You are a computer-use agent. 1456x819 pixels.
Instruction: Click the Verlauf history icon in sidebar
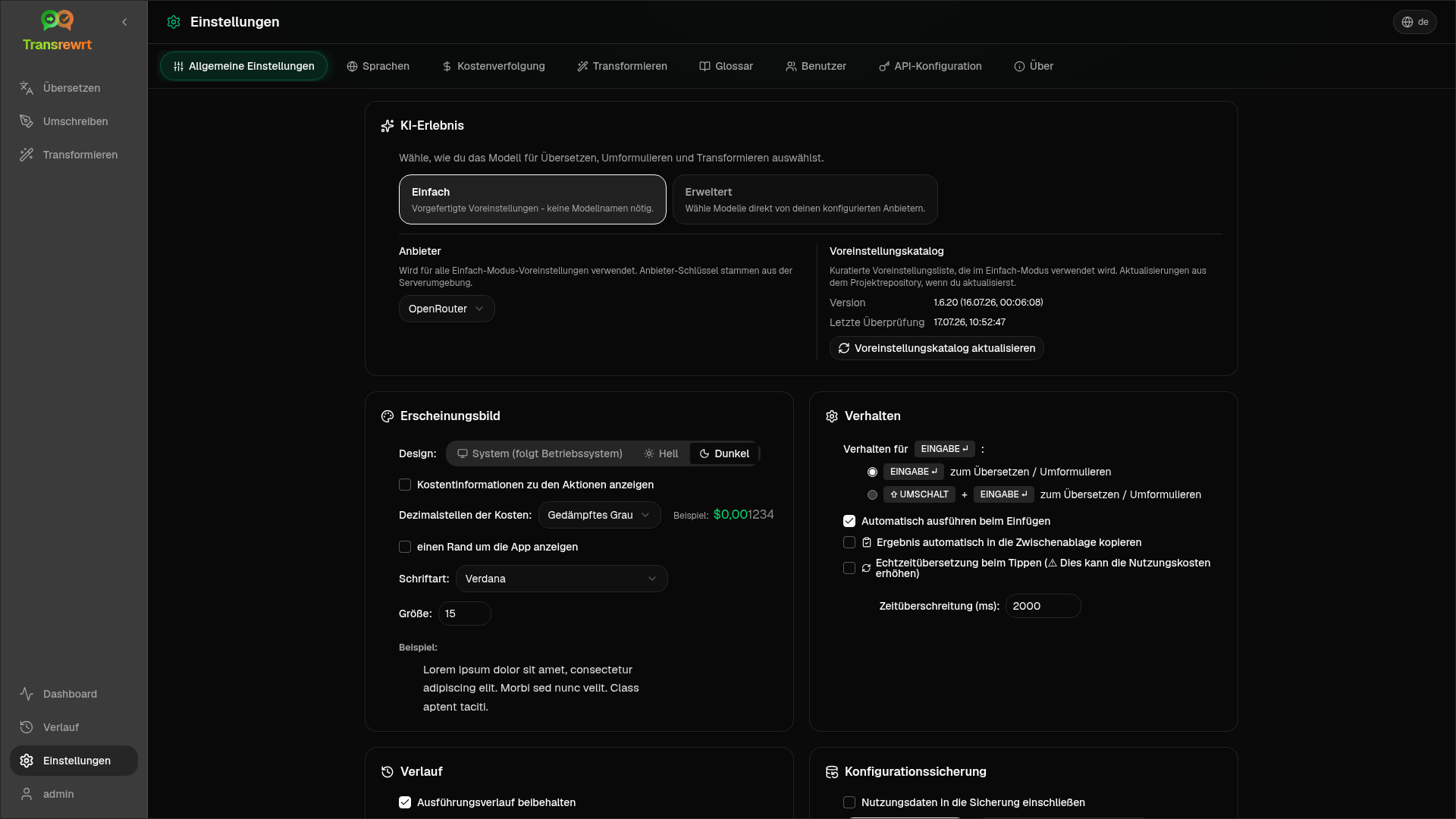[x=27, y=727]
